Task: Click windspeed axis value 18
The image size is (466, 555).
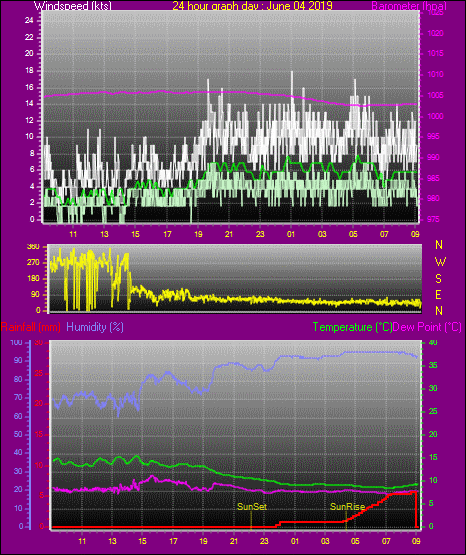Action: 29,70
